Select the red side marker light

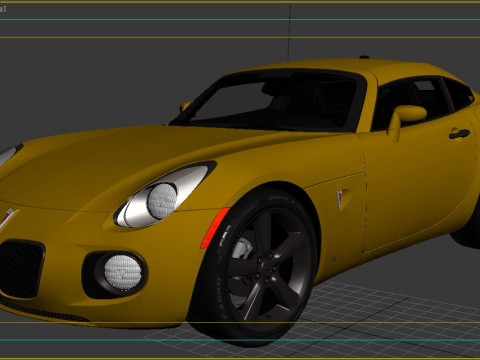pyautogui.click(x=214, y=227)
